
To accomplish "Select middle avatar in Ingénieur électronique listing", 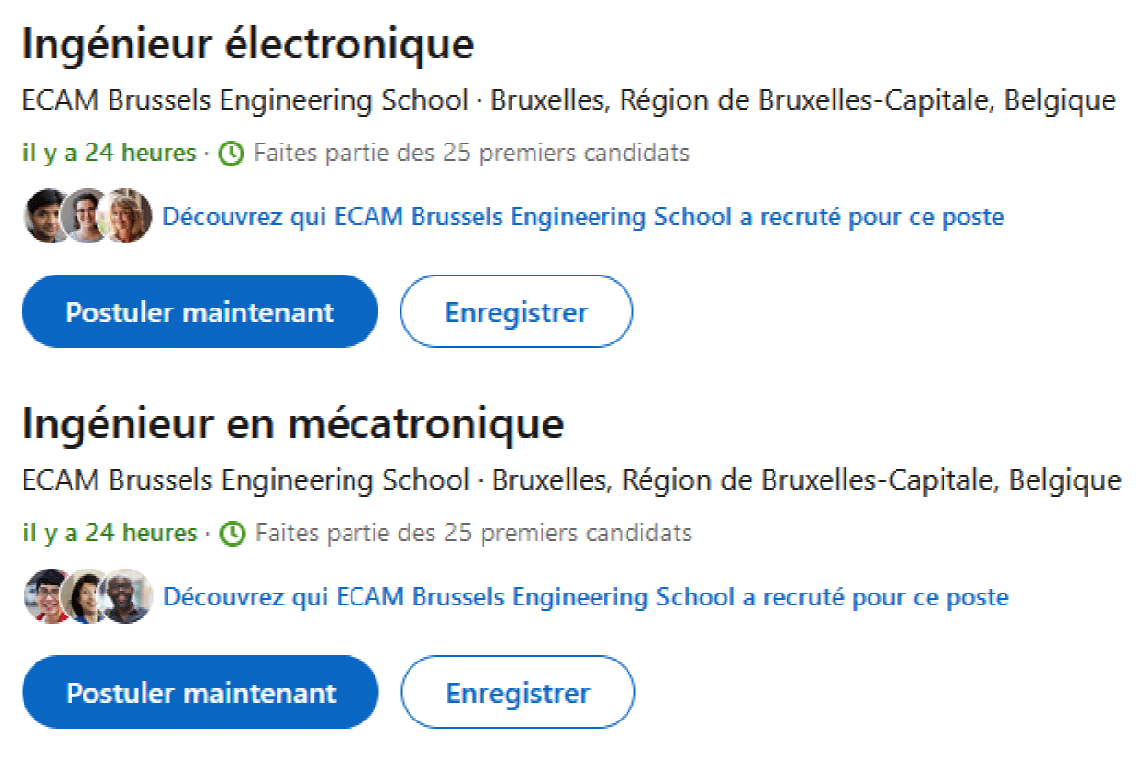I will click(x=86, y=216).
